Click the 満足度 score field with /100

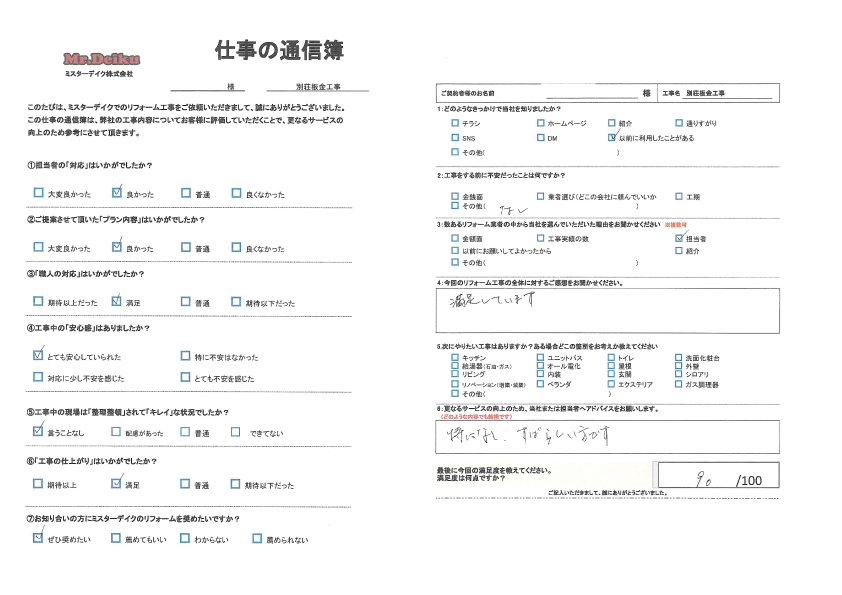click(x=718, y=475)
